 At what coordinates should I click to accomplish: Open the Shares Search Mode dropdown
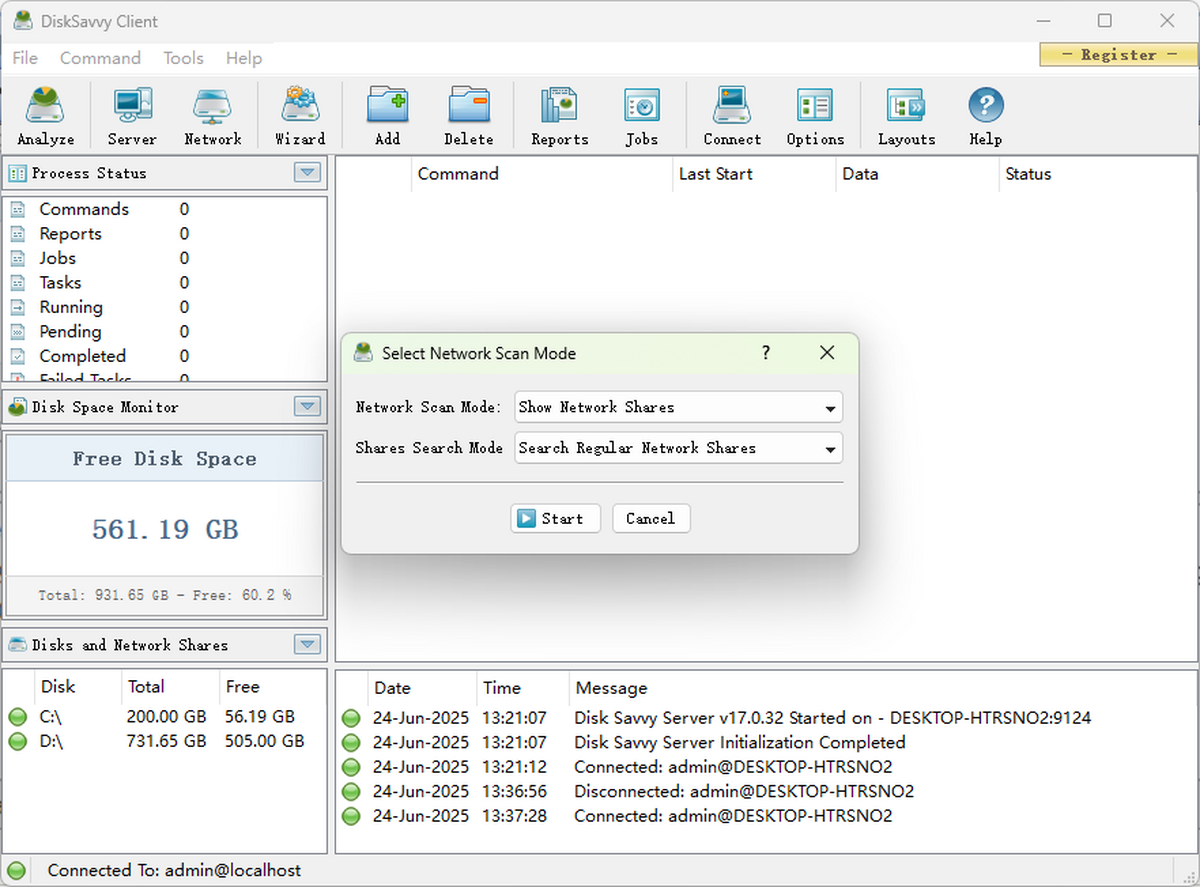pyautogui.click(x=829, y=448)
